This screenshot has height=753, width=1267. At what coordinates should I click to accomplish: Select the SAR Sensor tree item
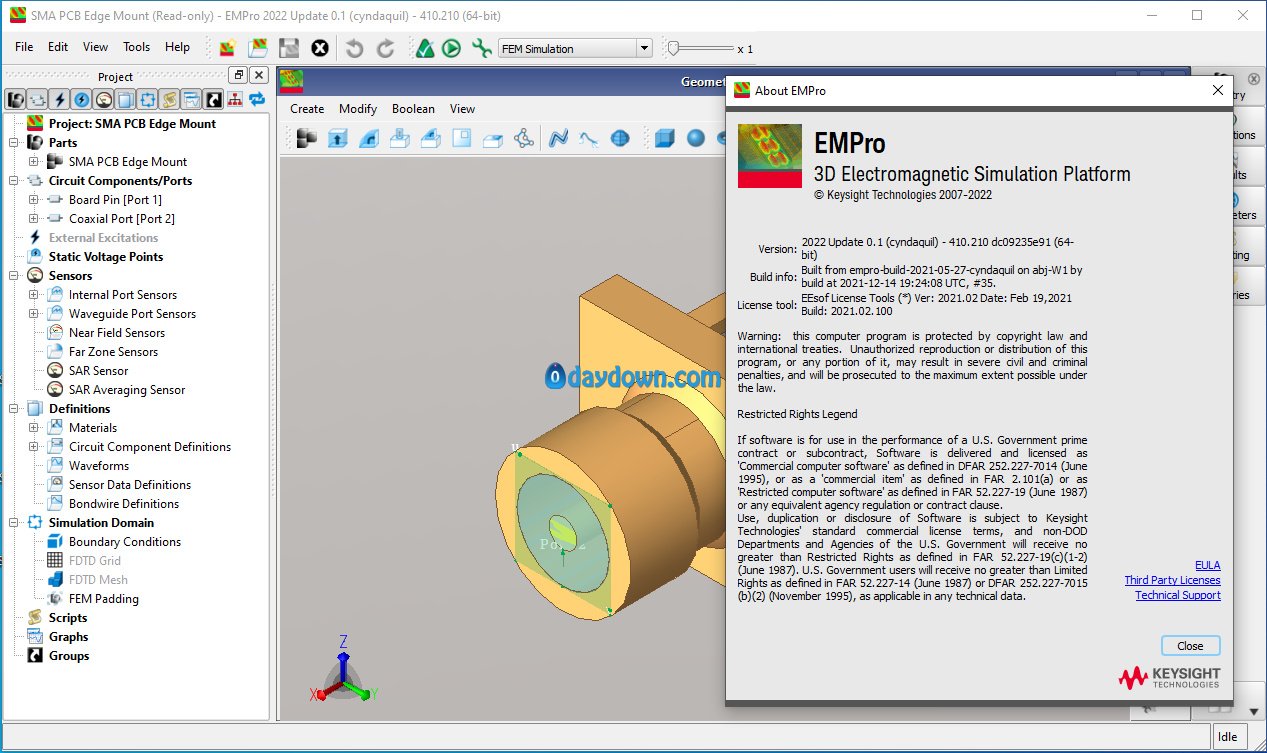pos(98,371)
